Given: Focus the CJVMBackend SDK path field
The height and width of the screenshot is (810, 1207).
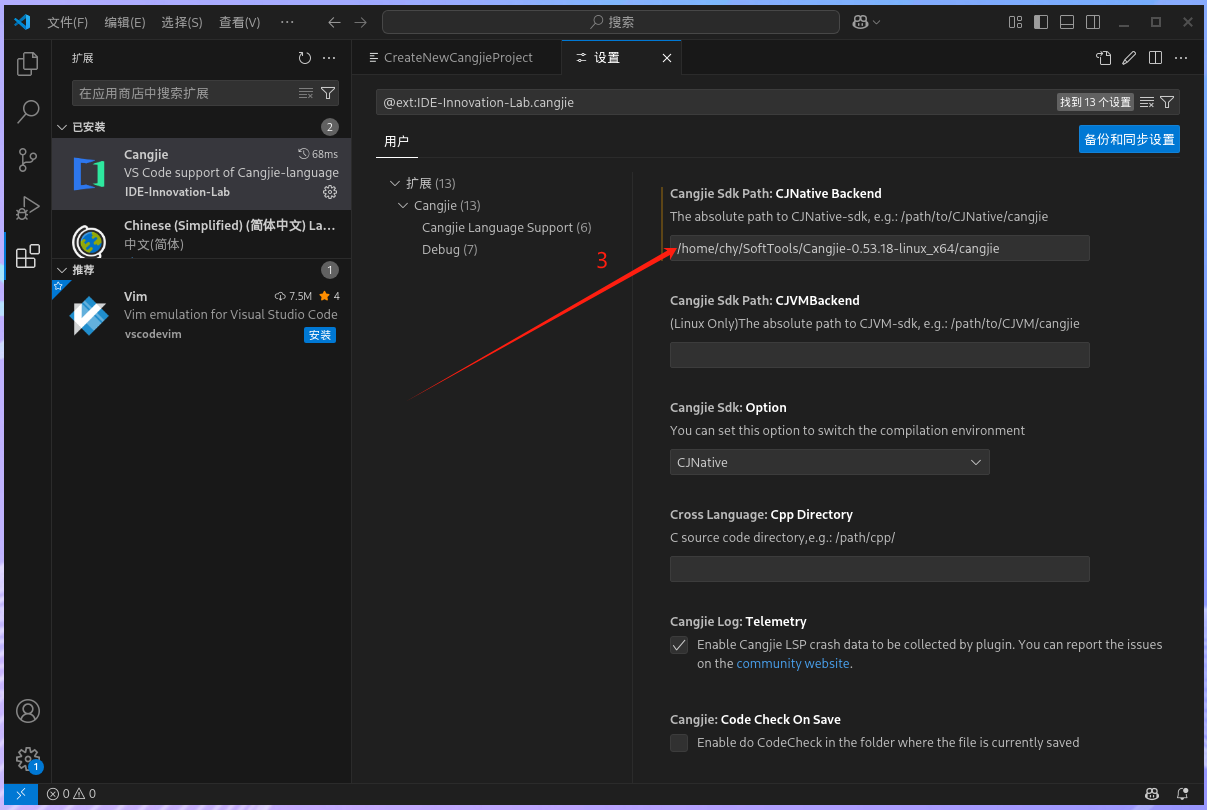Looking at the screenshot, I should coord(879,355).
